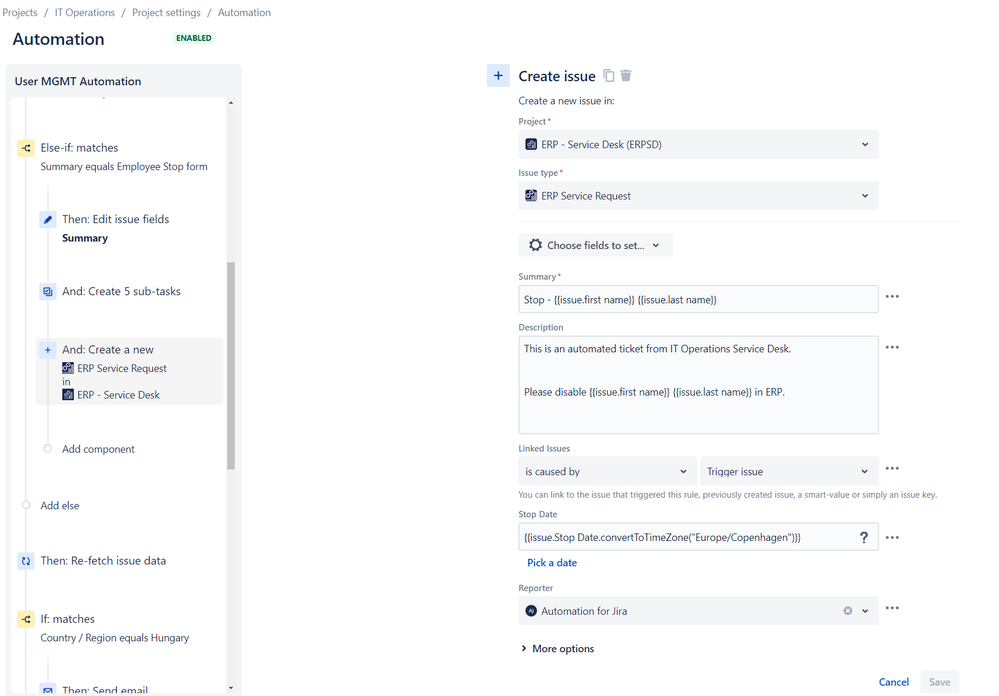The width and height of the screenshot is (999, 696).
Task: Open the Project dropdown ERP - Service Desk
Action: click(698, 145)
